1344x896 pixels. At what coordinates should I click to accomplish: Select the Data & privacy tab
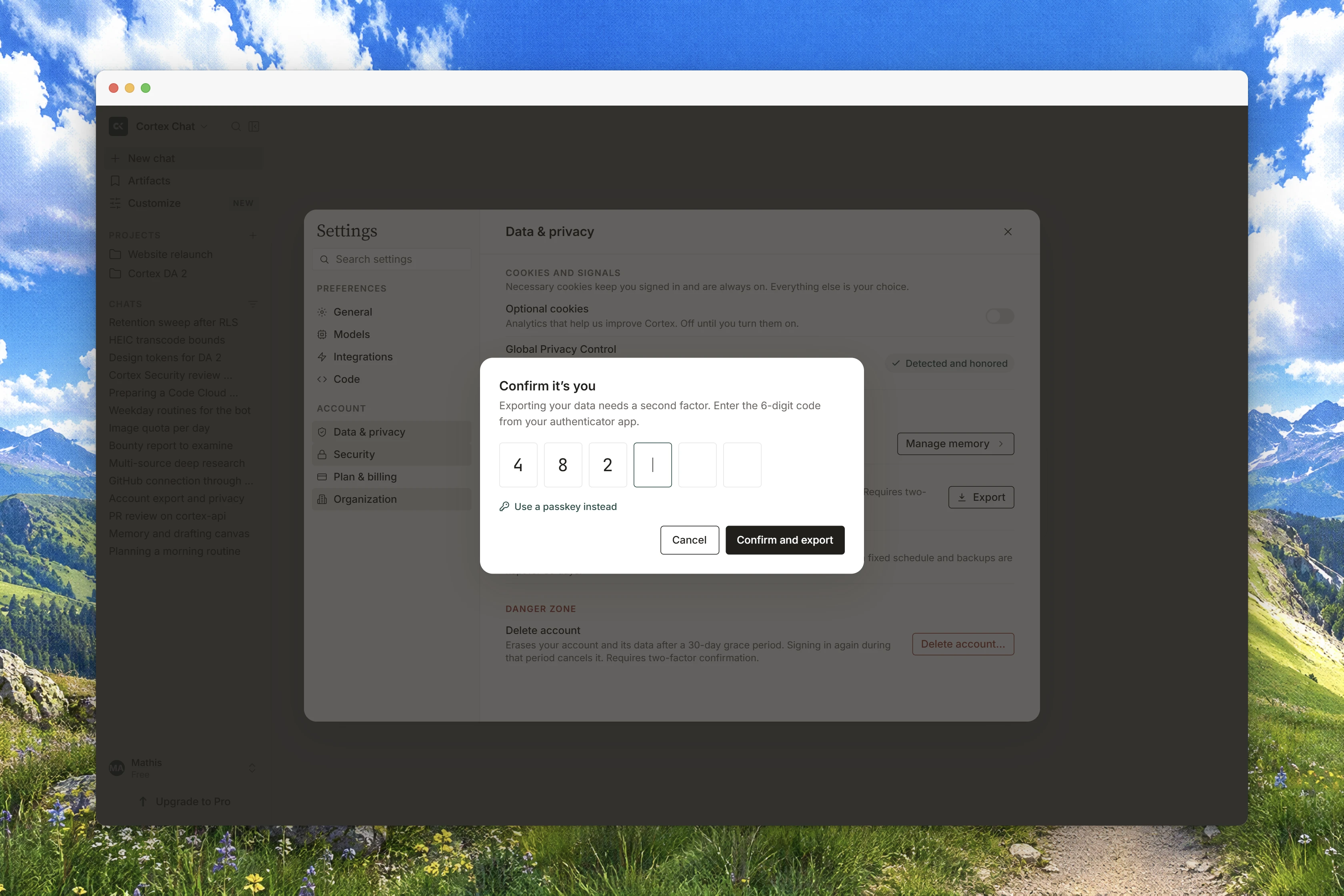[392, 432]
